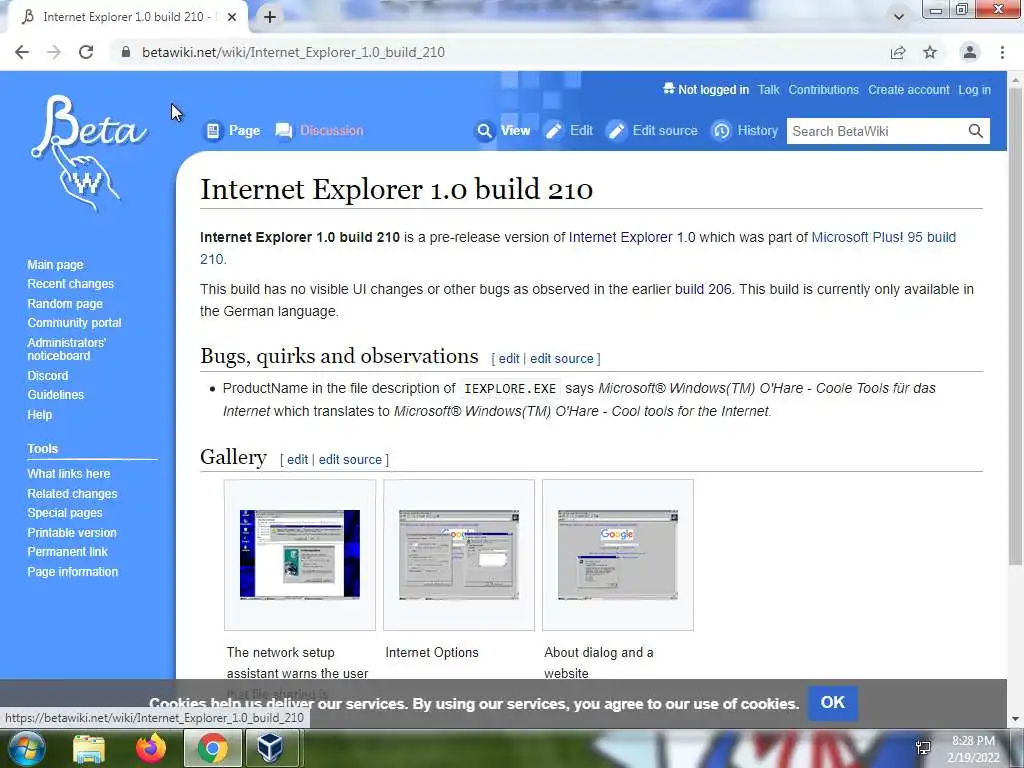The height and width of the screenshot is (768, 1024).
Task: Open a Random page
Action: (x=65, y=304)
